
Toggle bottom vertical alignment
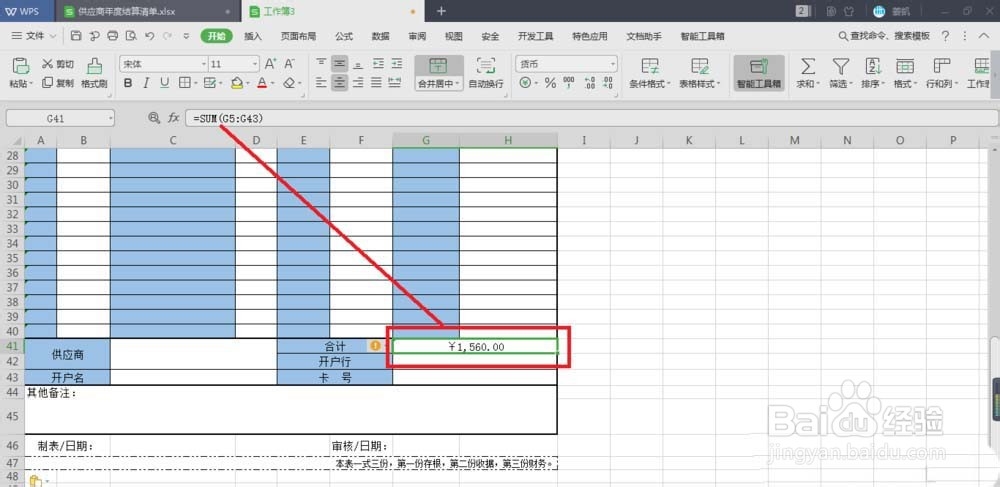358,64
